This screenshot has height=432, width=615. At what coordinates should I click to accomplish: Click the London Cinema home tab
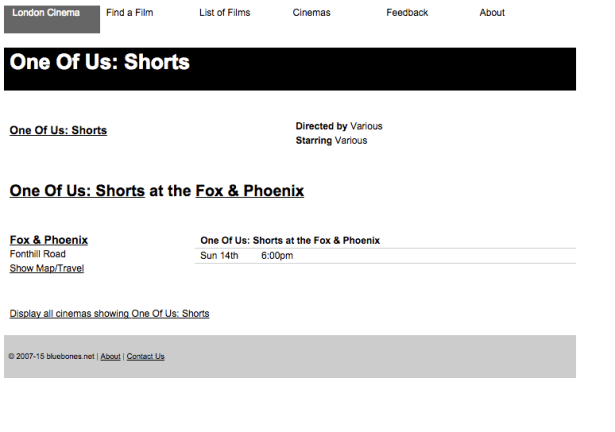click(x=46, y=13)
